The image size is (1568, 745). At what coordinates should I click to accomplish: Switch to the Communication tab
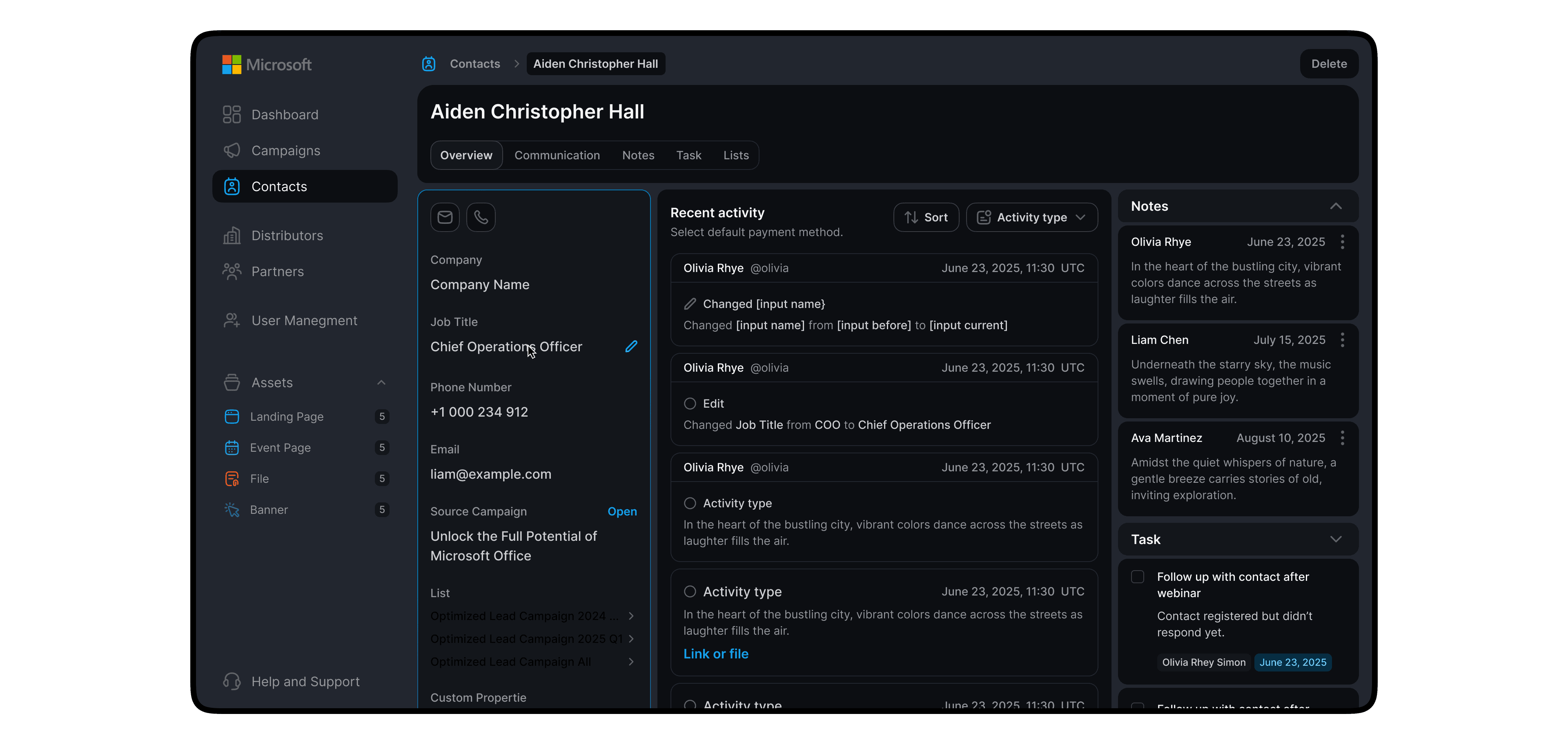(557, 155)
